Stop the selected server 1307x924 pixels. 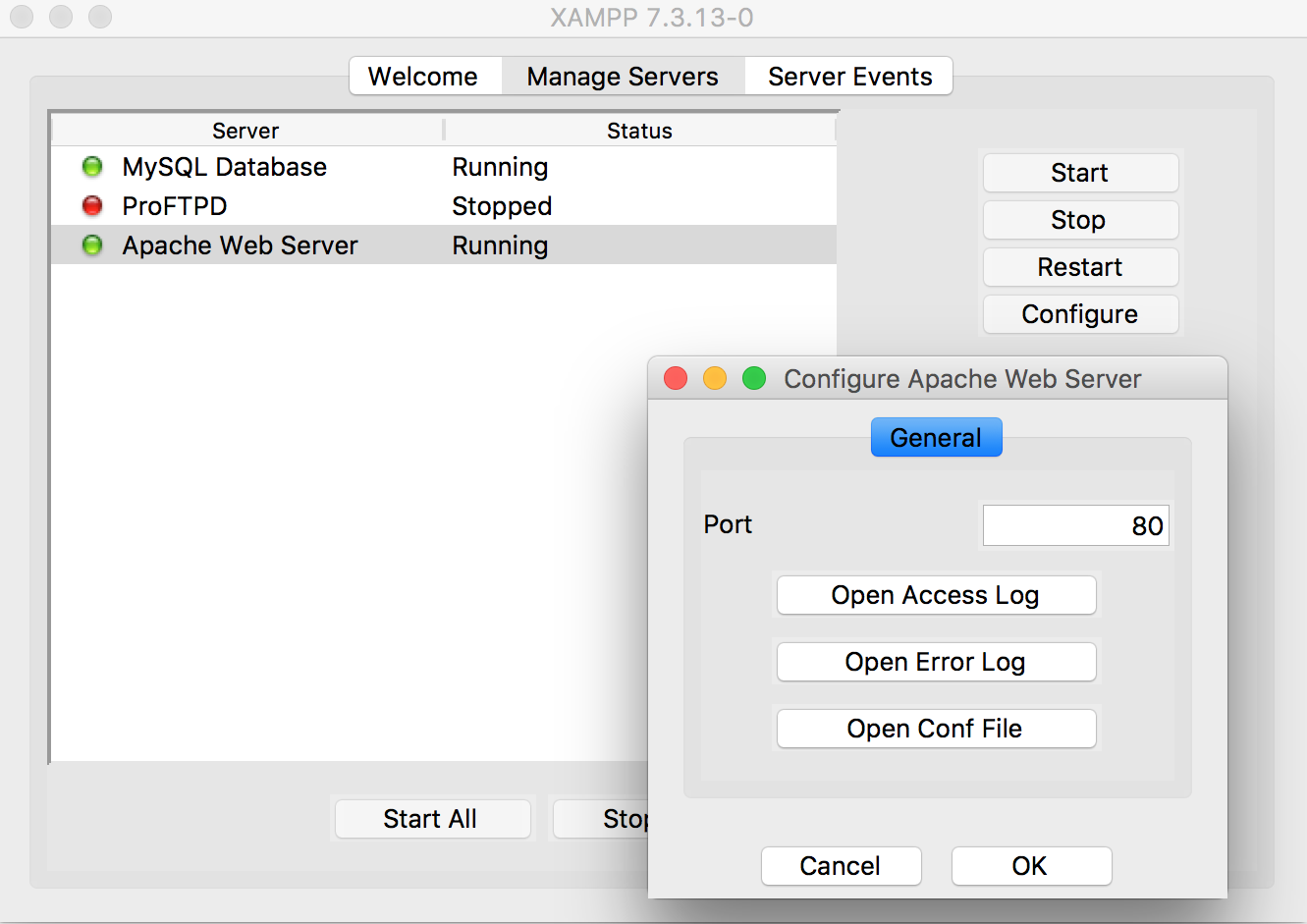1080,220
